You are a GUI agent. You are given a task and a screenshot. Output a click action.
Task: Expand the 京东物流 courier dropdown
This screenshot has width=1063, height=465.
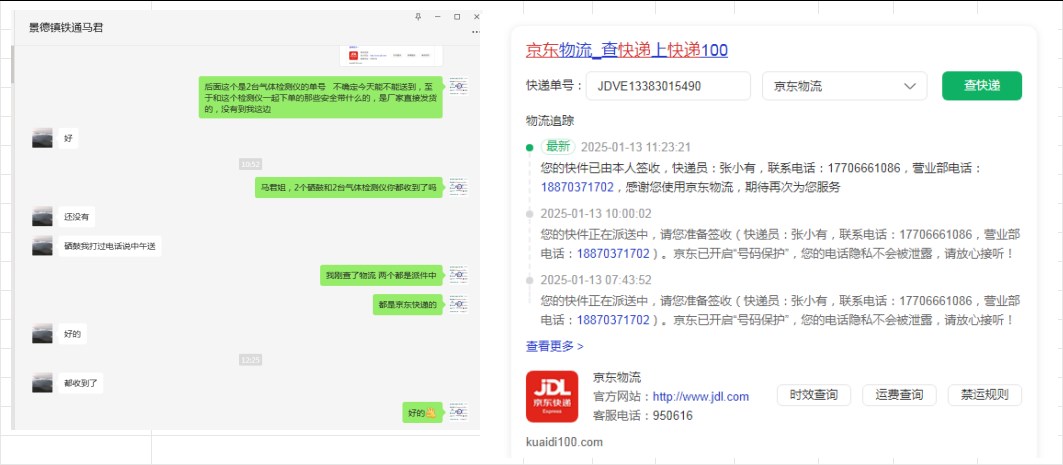tap(845, 86)
